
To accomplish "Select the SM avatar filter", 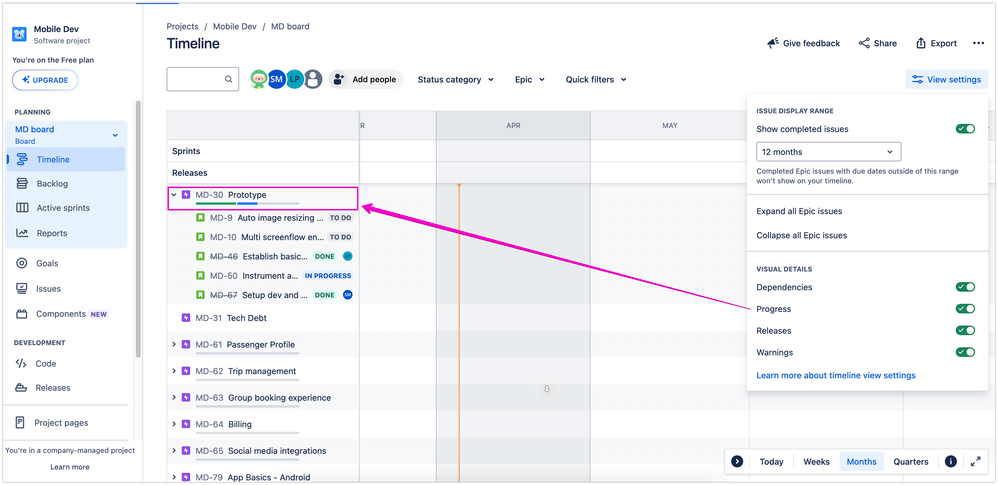I will pyautogui.click(x=276, y=79).
